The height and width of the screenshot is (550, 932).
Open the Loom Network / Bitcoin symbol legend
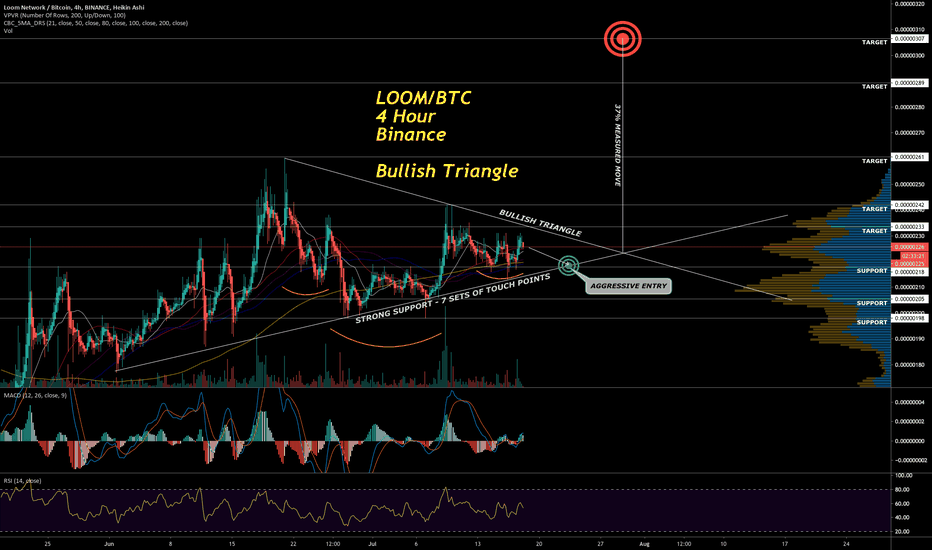point(74,8)
